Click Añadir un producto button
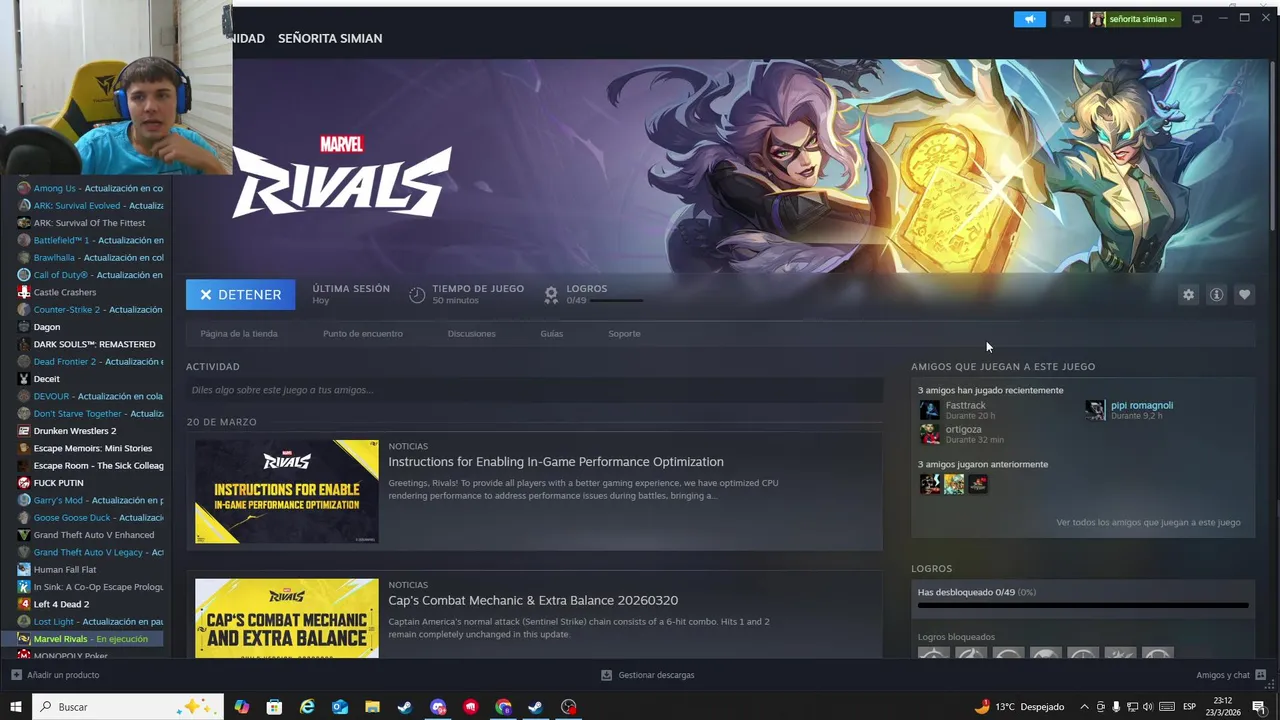Viewport: 1280px width, 720px height. (x=55, y=675)
